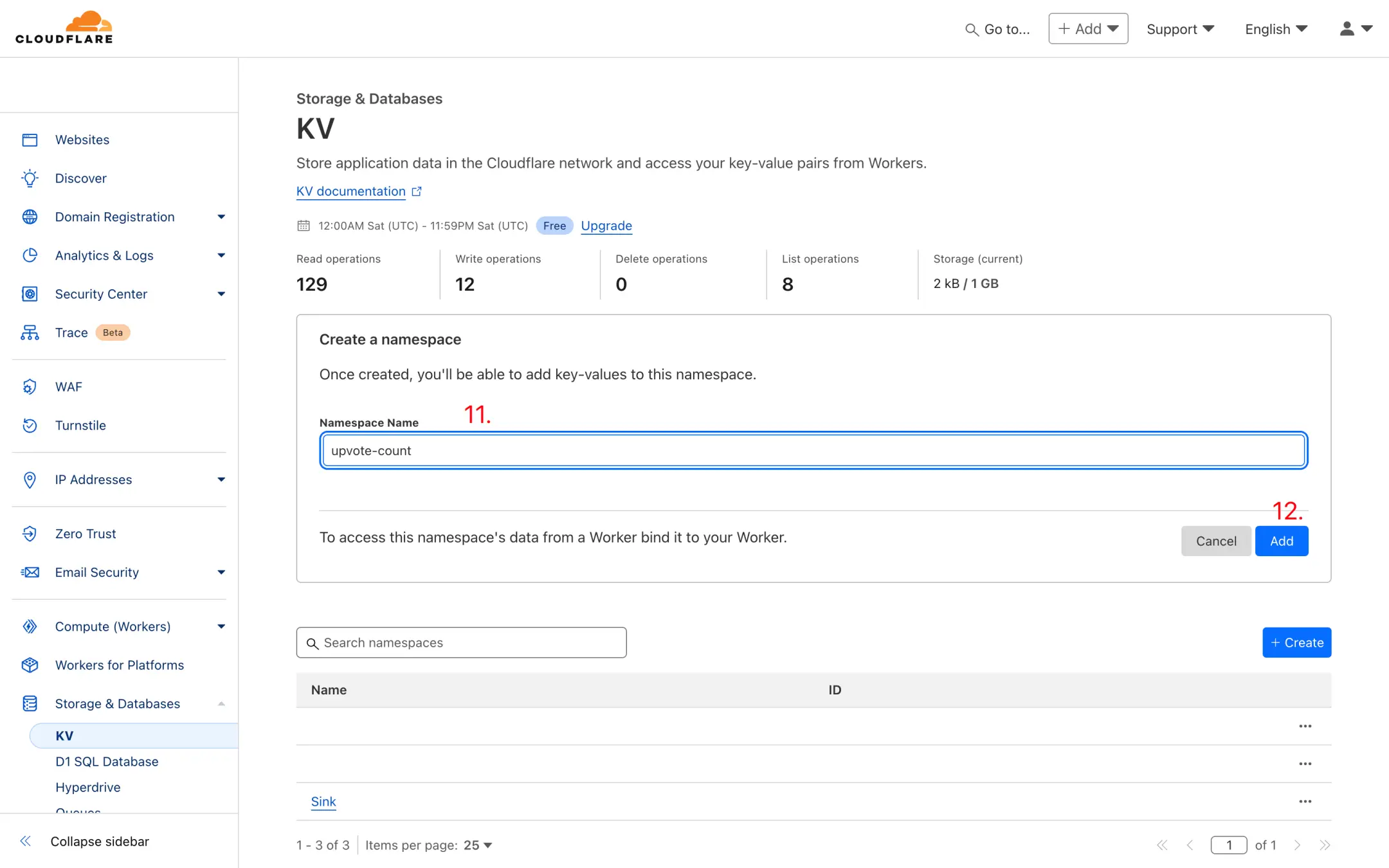The width and height of the screenshot is (1389, 868).
Task: Click the Zero Trust icon
Action: pos(30,534)
